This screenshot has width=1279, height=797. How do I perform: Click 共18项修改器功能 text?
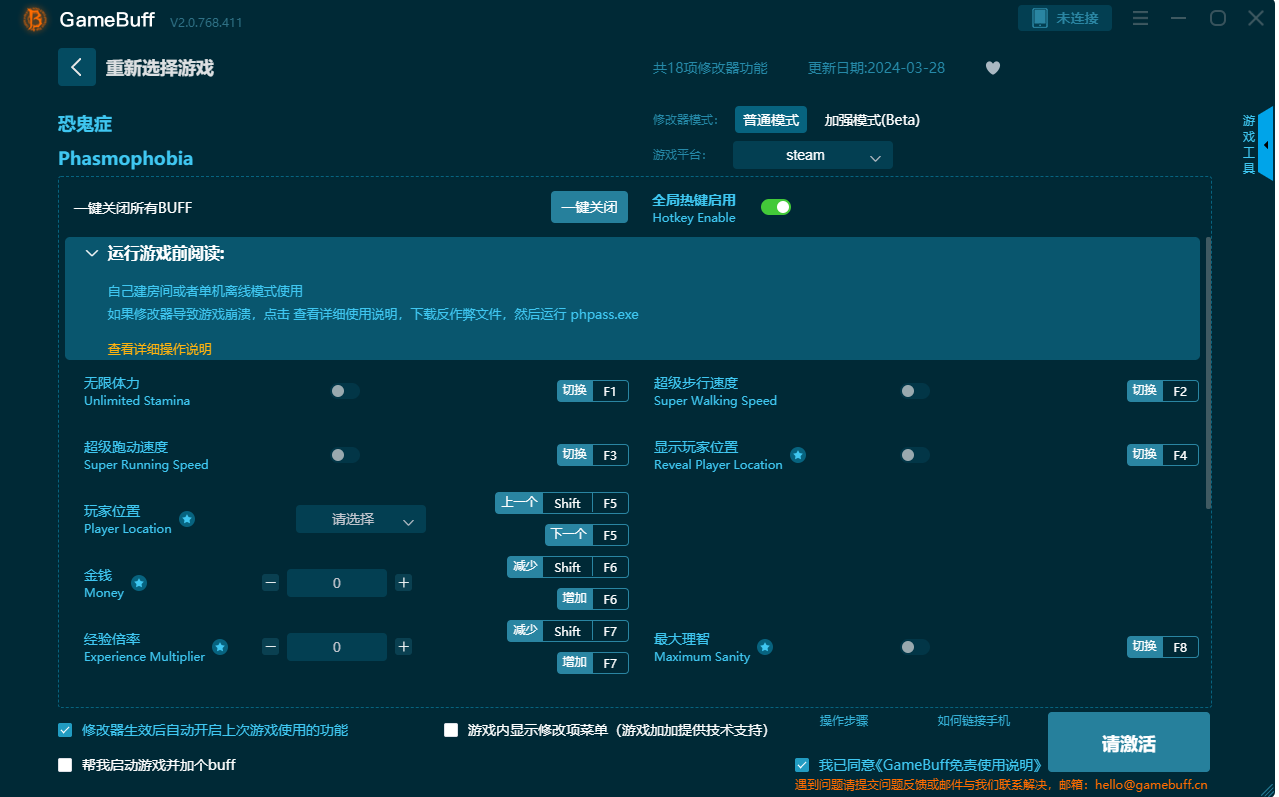(710, 68)
